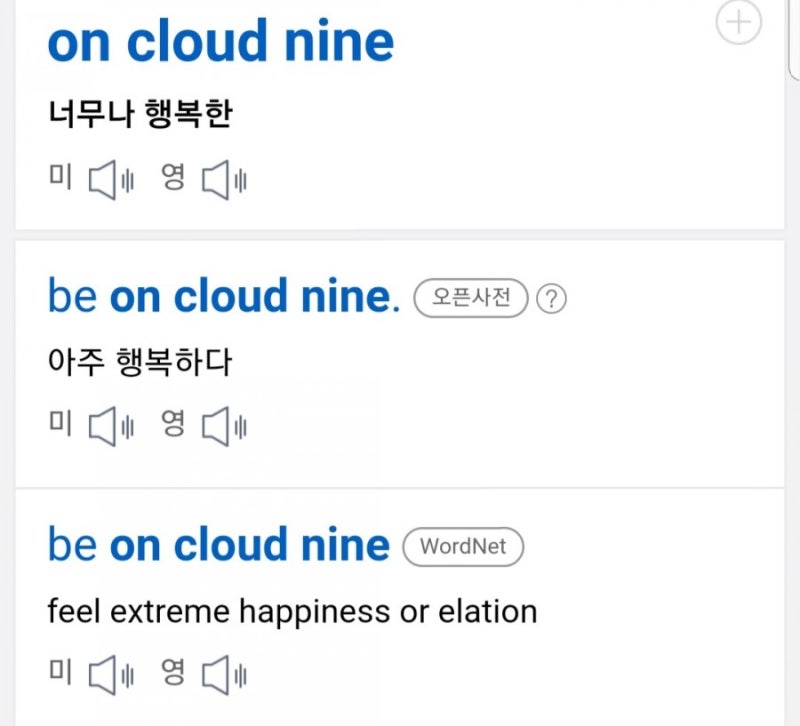Click the 영 label in the open dictionary entry
The height and width of the screenshot is (726, 800).
click(173, 423)
